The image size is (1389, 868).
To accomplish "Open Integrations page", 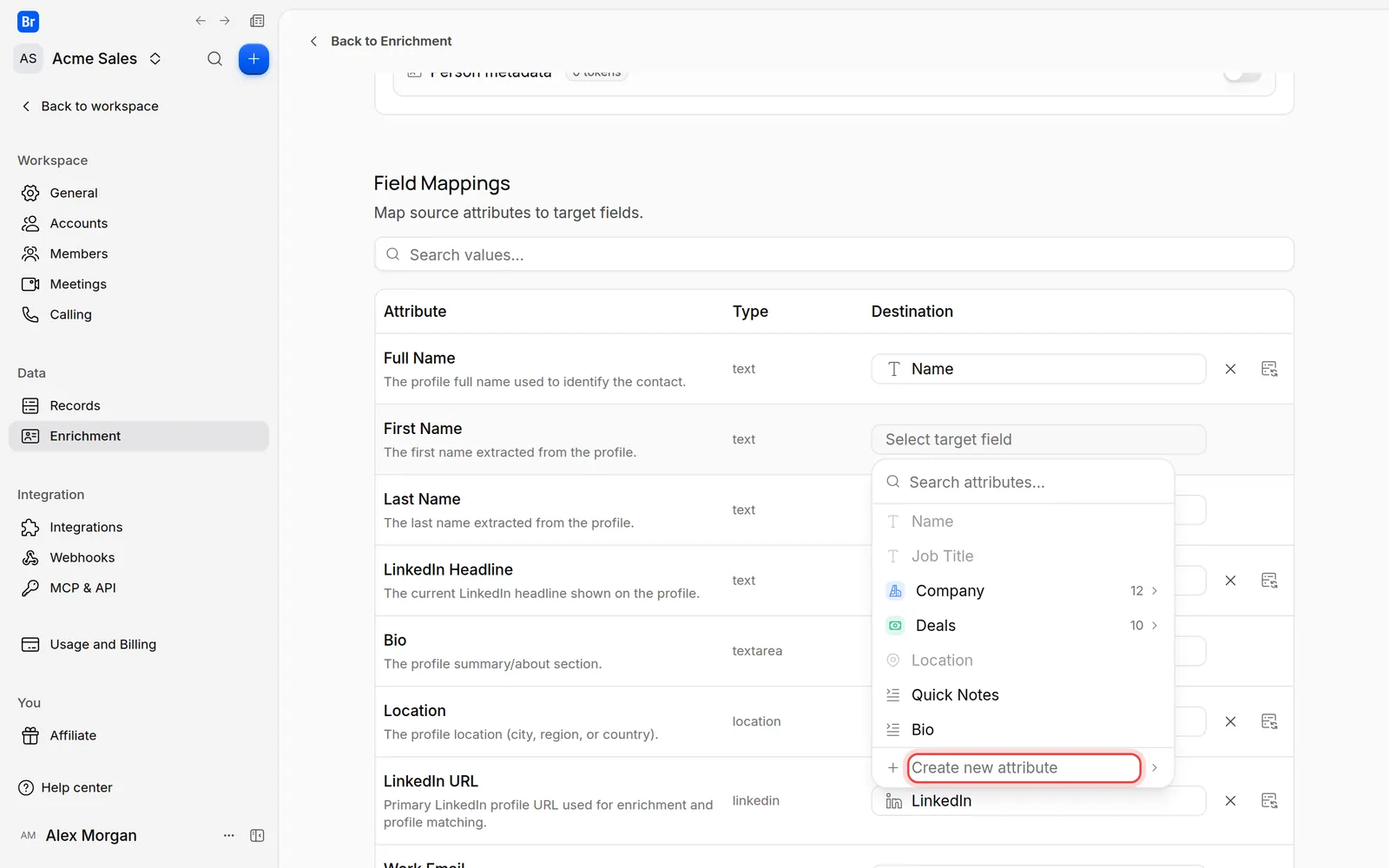I will tap(139, 527).
